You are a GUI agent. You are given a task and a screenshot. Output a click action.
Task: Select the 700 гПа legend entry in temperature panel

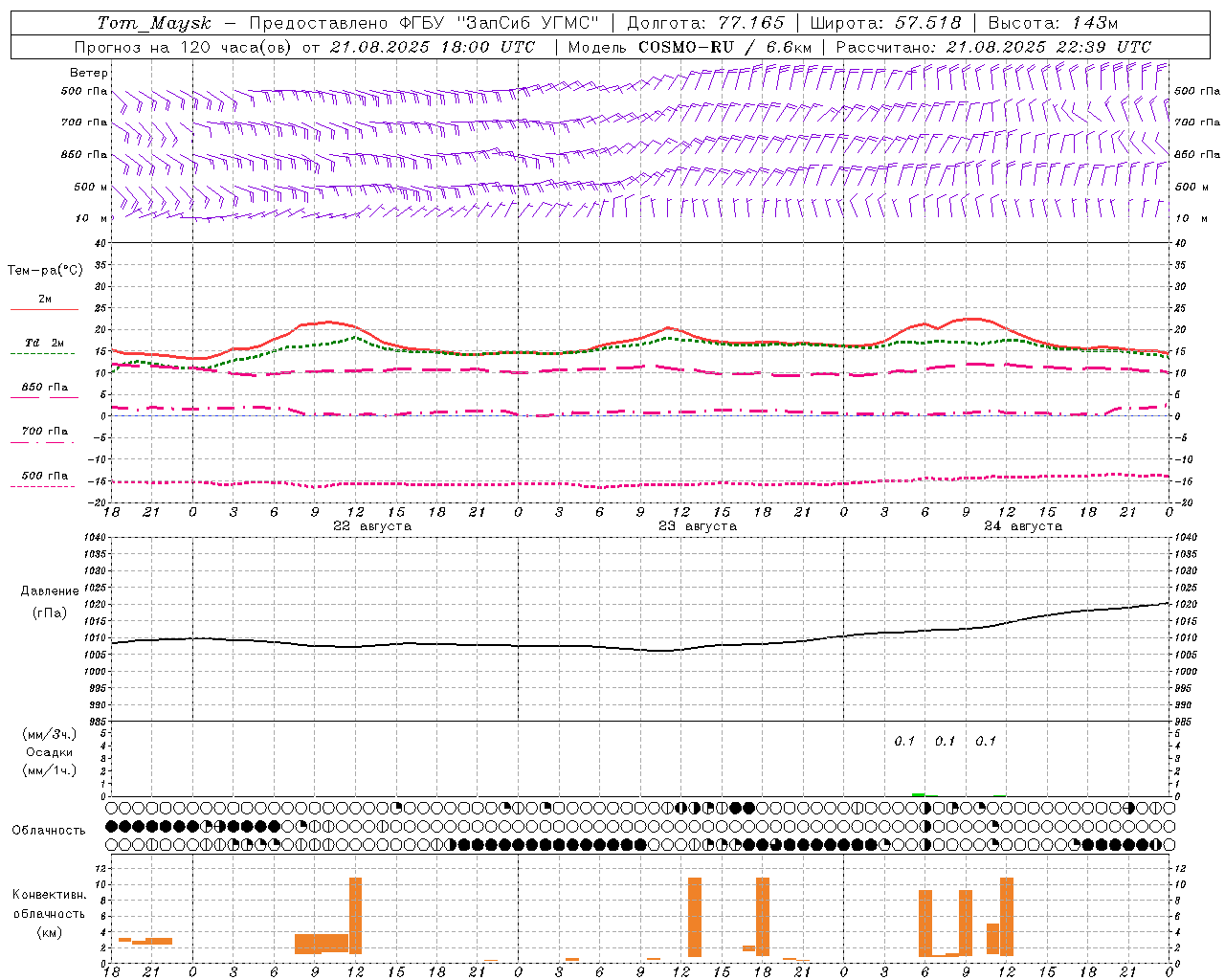coord(45,431)
